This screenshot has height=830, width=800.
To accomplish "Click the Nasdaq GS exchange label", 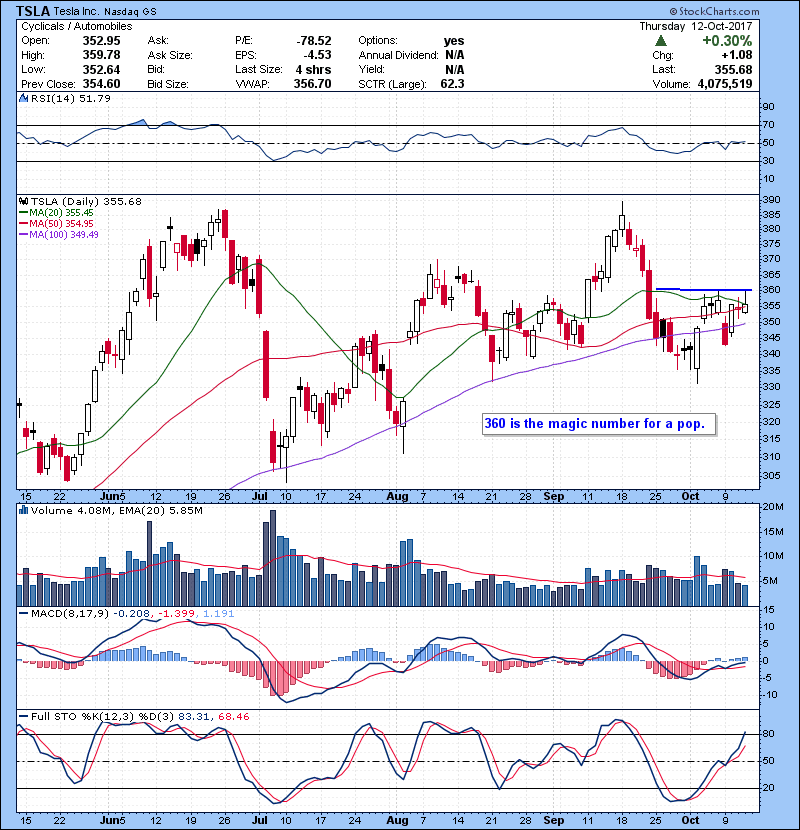I will [130, 12].
